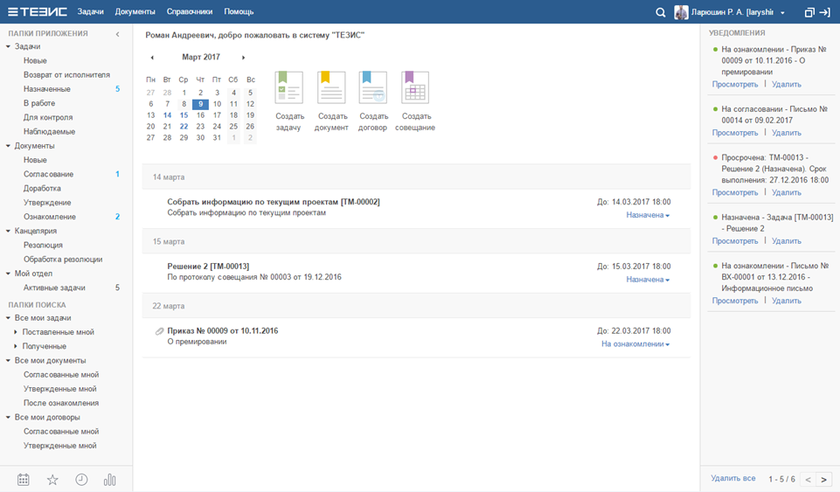This screenshot has height=492, width=840.
Task: Expand the user dropdown next to Ларюшин Р. А.
Action: (x=782, y=13)
